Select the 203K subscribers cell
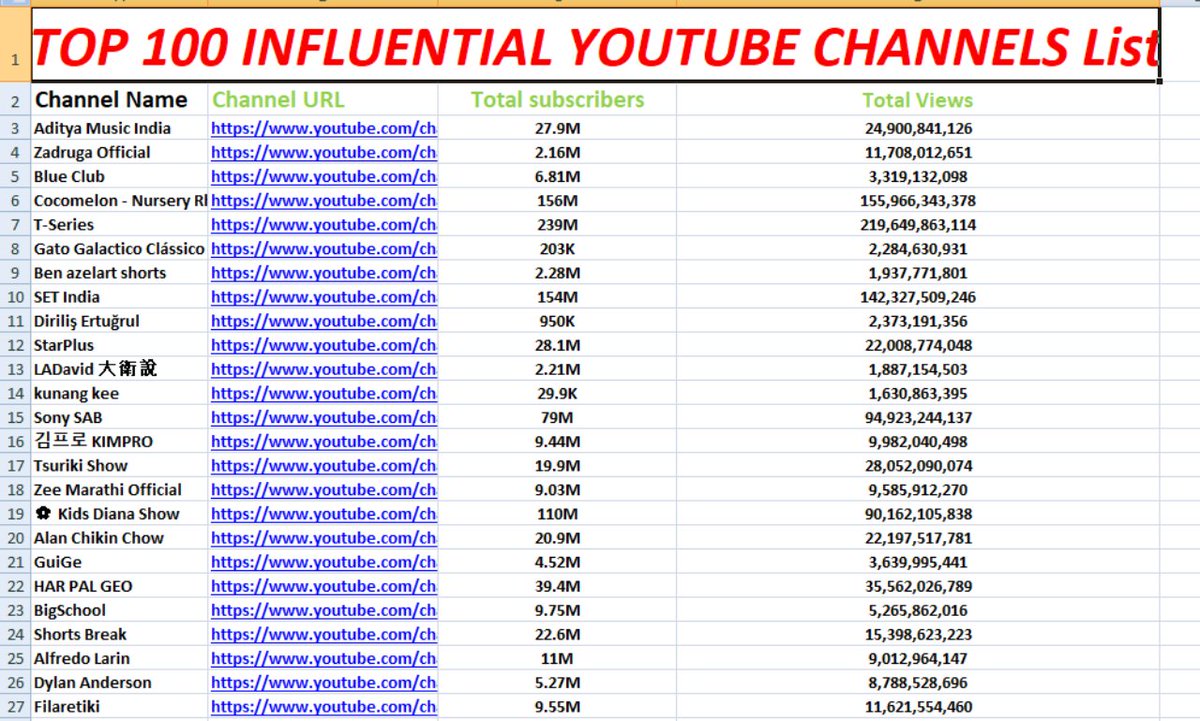 click(557, 249)
